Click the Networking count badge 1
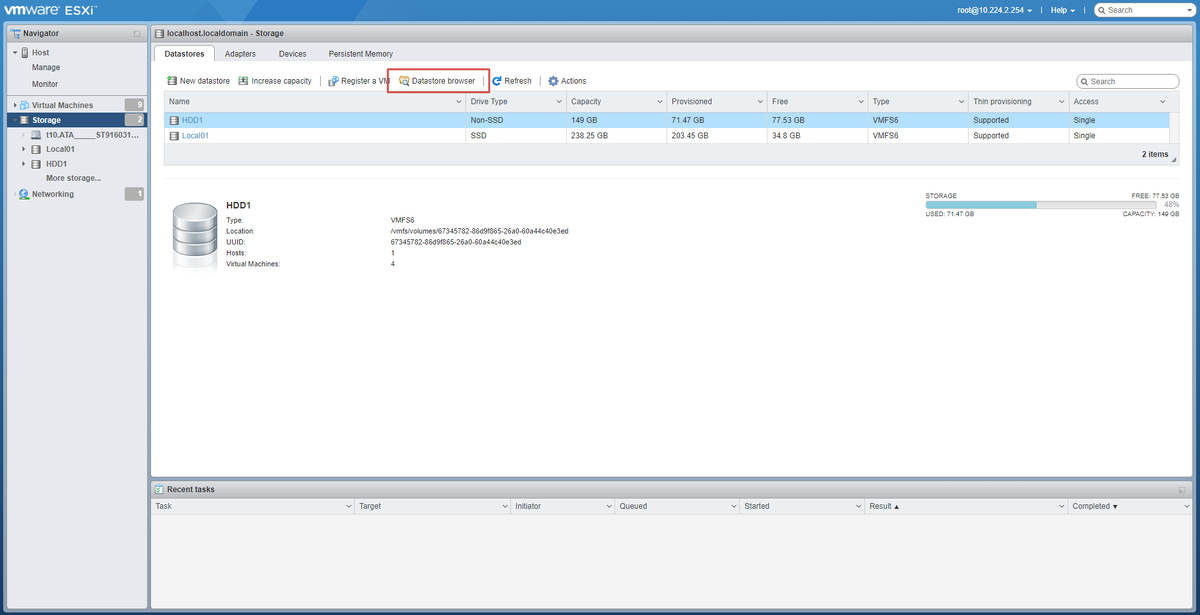Image resolution: width=1200 pixels, height=615 pixels. (134, 194)
